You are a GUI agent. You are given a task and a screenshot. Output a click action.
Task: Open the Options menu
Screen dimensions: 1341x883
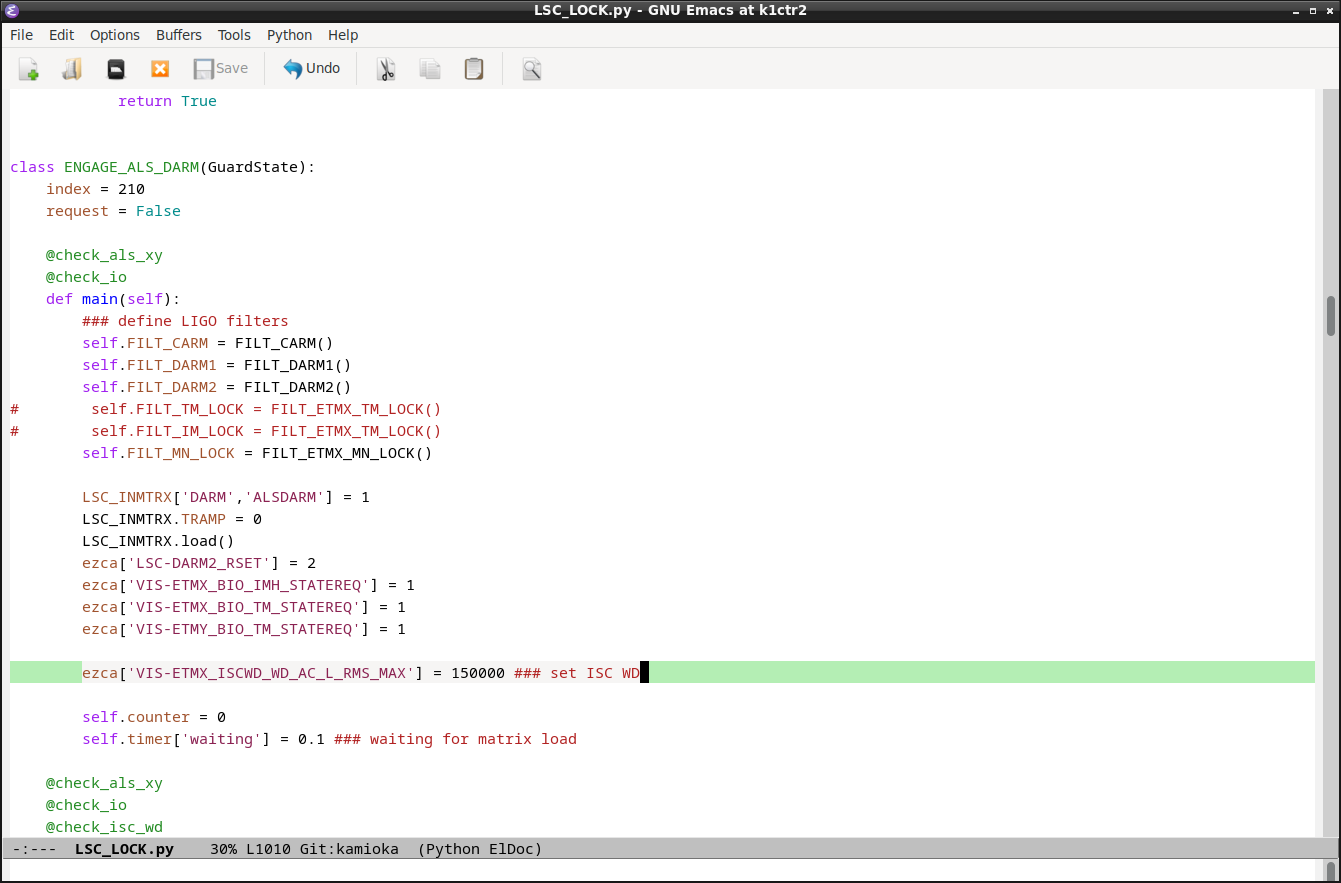pyautogui.click(x=115, y=35)
